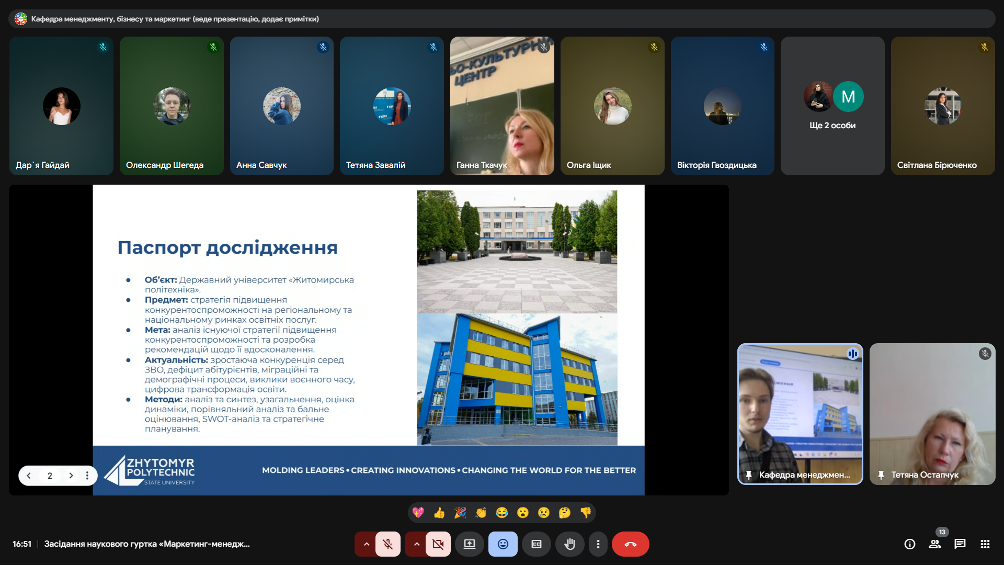Expand video settings arrow beside camera
The height and width of the screenshot is (566, 1004).
416,544
